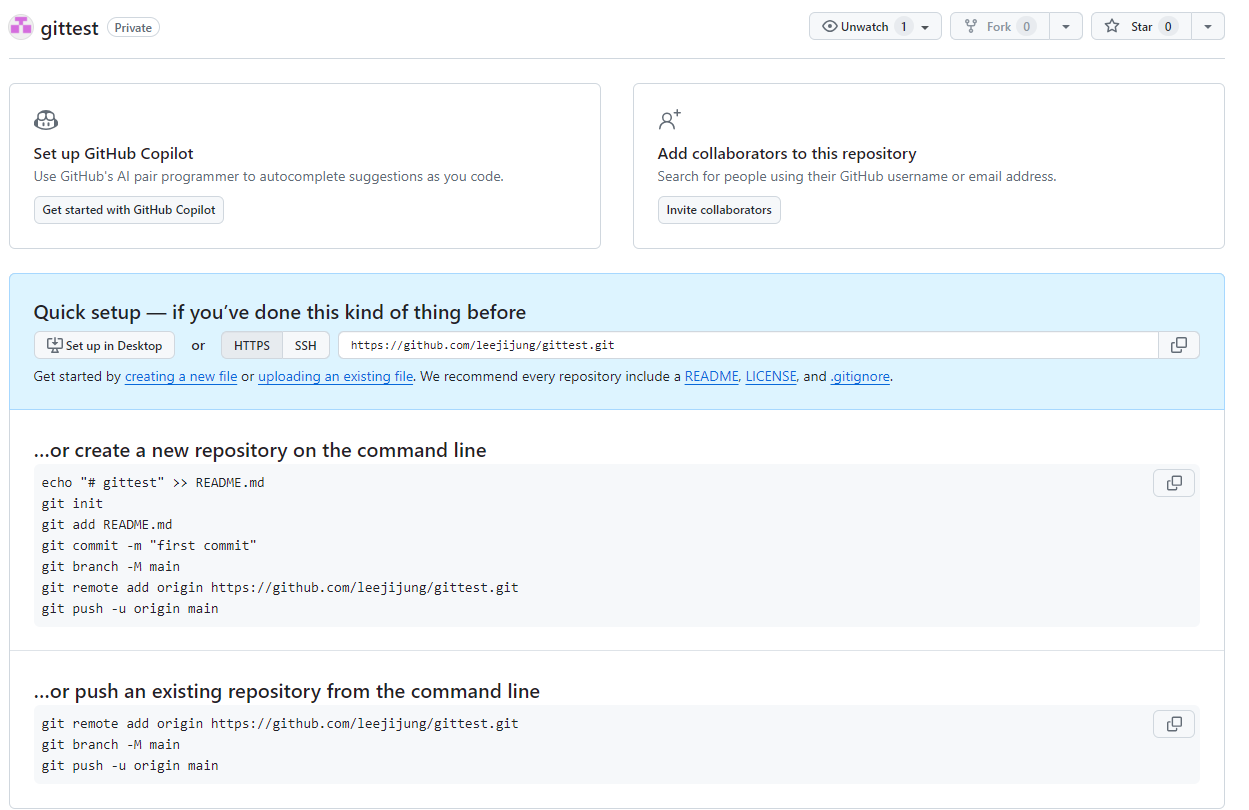The width and height of the screenshot is (1249, 810).
Task: Click the create a new repository heading
Action: pyautogui.click(x=260, y=450)
